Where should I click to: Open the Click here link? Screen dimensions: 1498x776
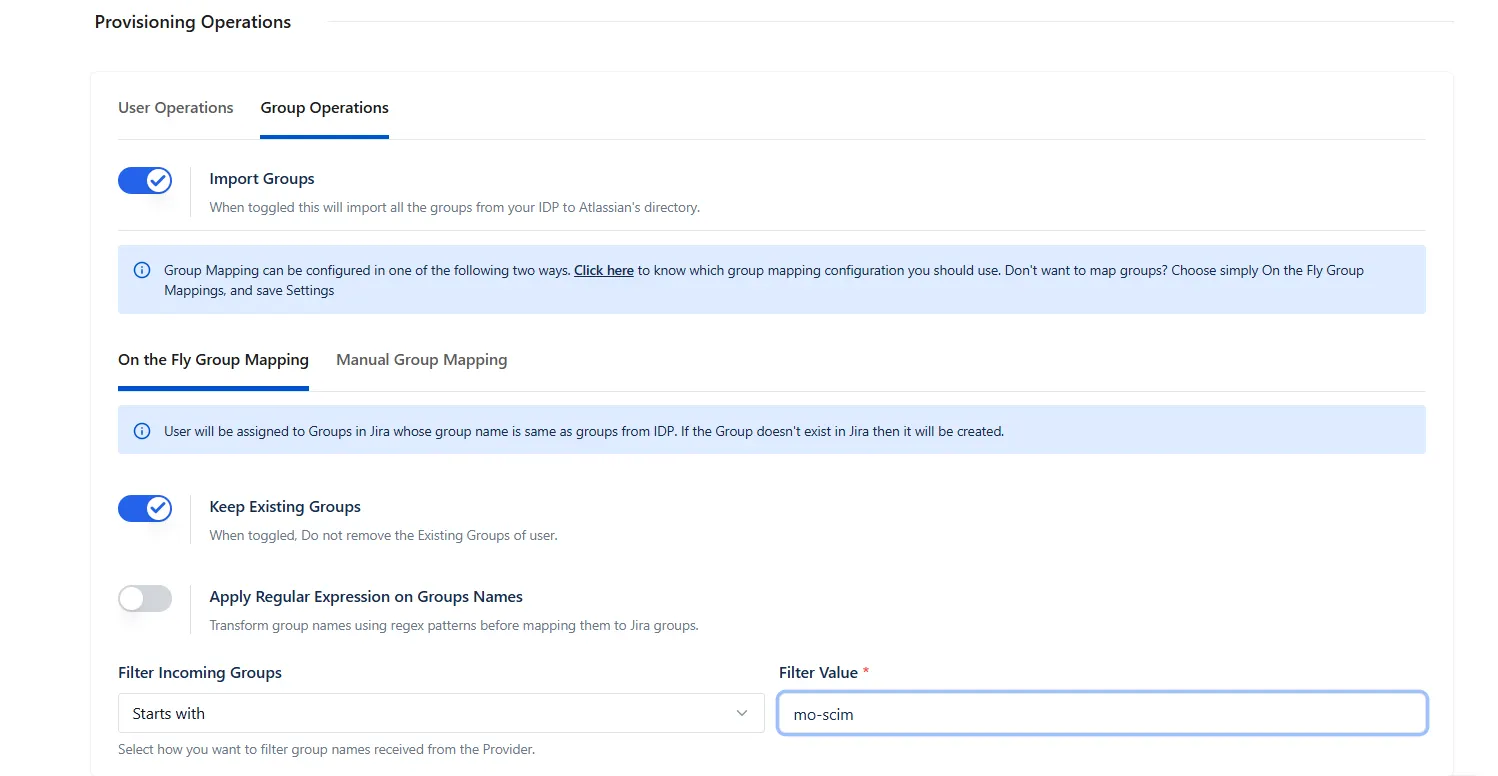click(604, 270)
